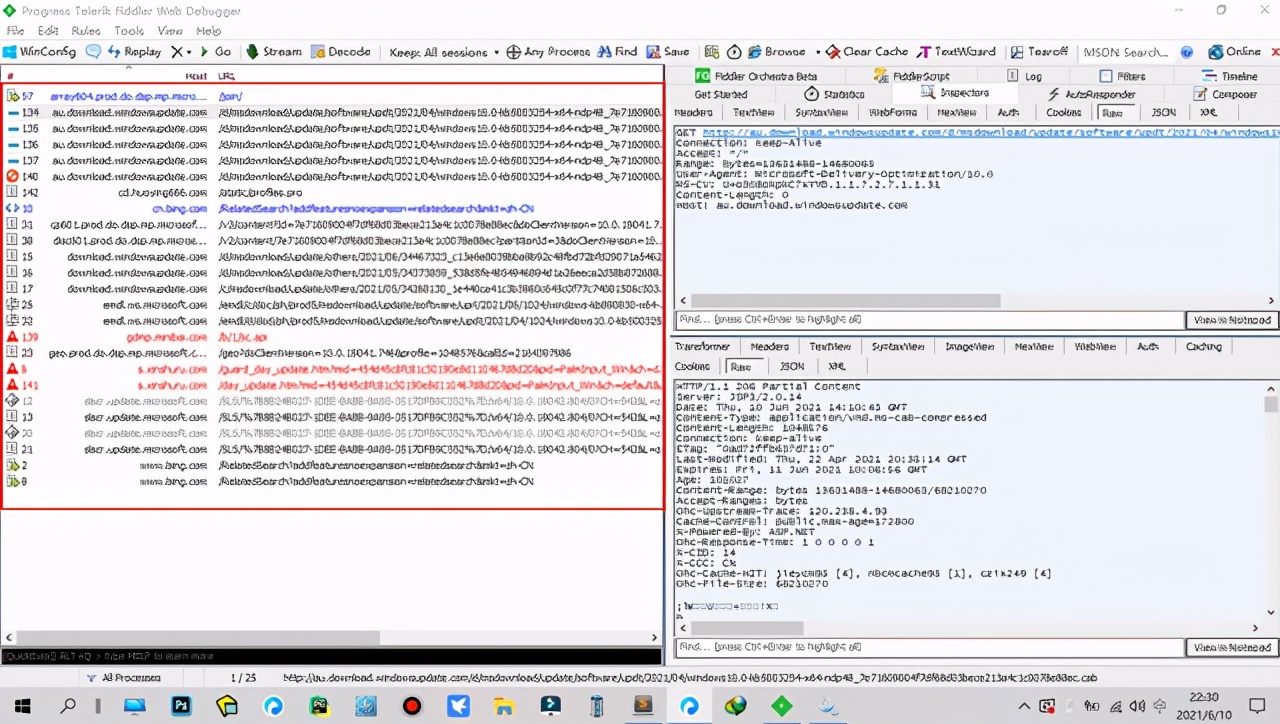Open the Tools menu
This screenshot has width=1280, height=724.
coord(129,31)
